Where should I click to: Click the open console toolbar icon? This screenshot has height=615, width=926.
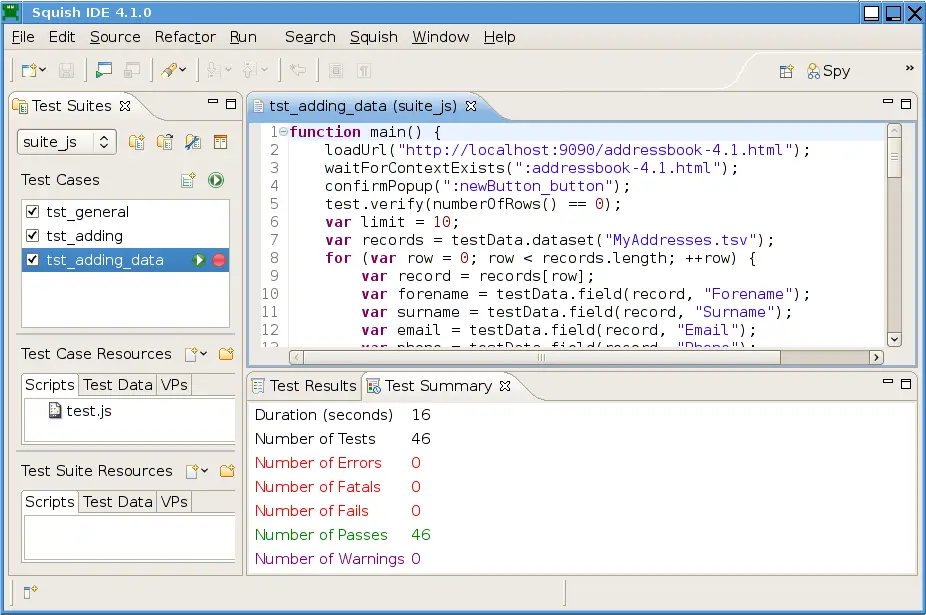[x=104, y=70]
